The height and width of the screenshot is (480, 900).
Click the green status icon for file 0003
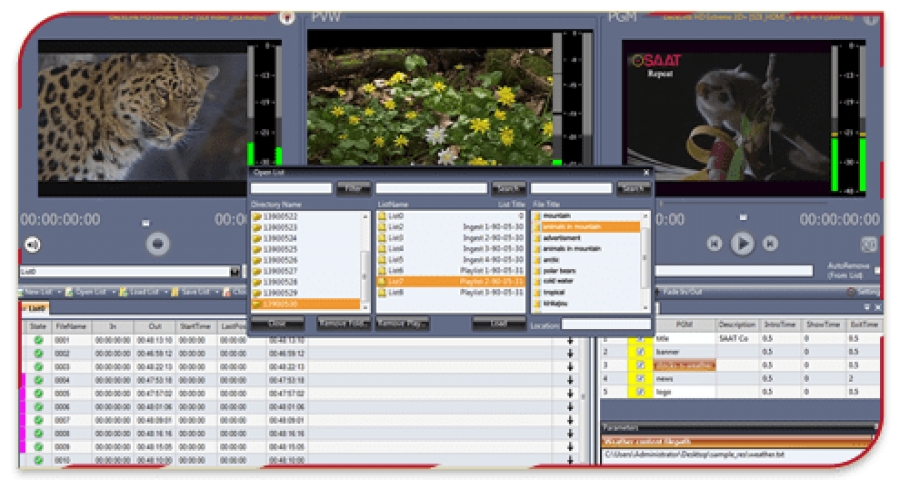[x=38, y=366]
